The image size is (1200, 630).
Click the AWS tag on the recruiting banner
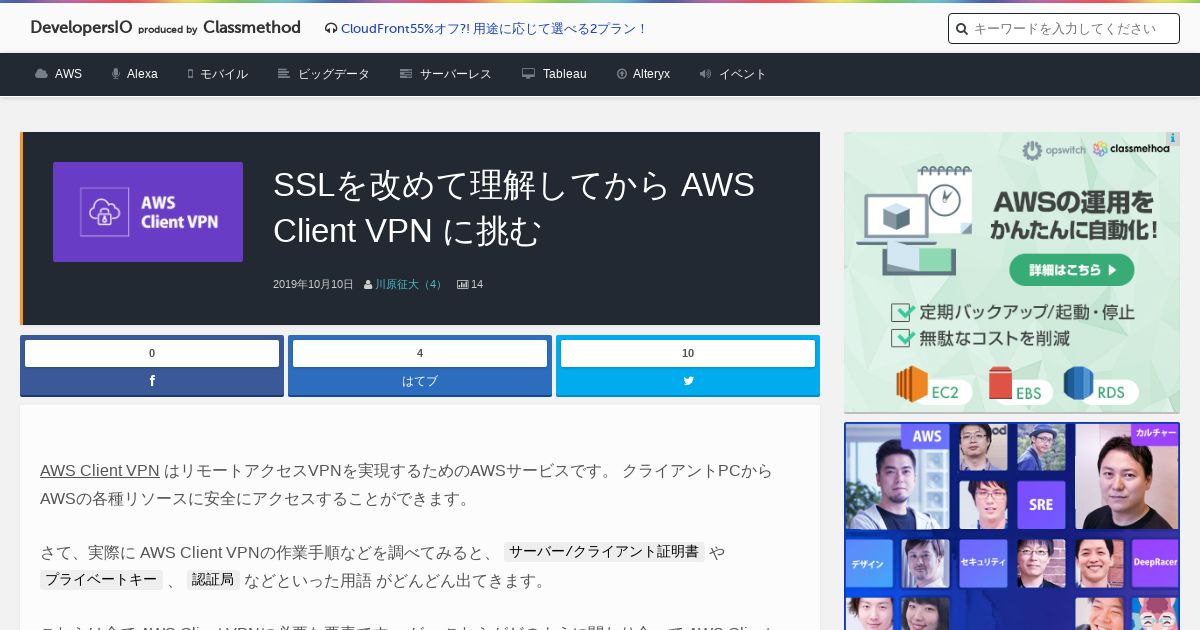pyautogui.click(x=926, y=436)
